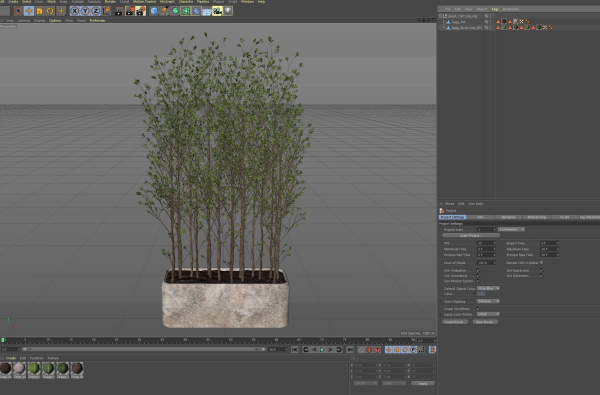
Task: Toggle the Use Deformers checkbox
Action: coord(541,276)
